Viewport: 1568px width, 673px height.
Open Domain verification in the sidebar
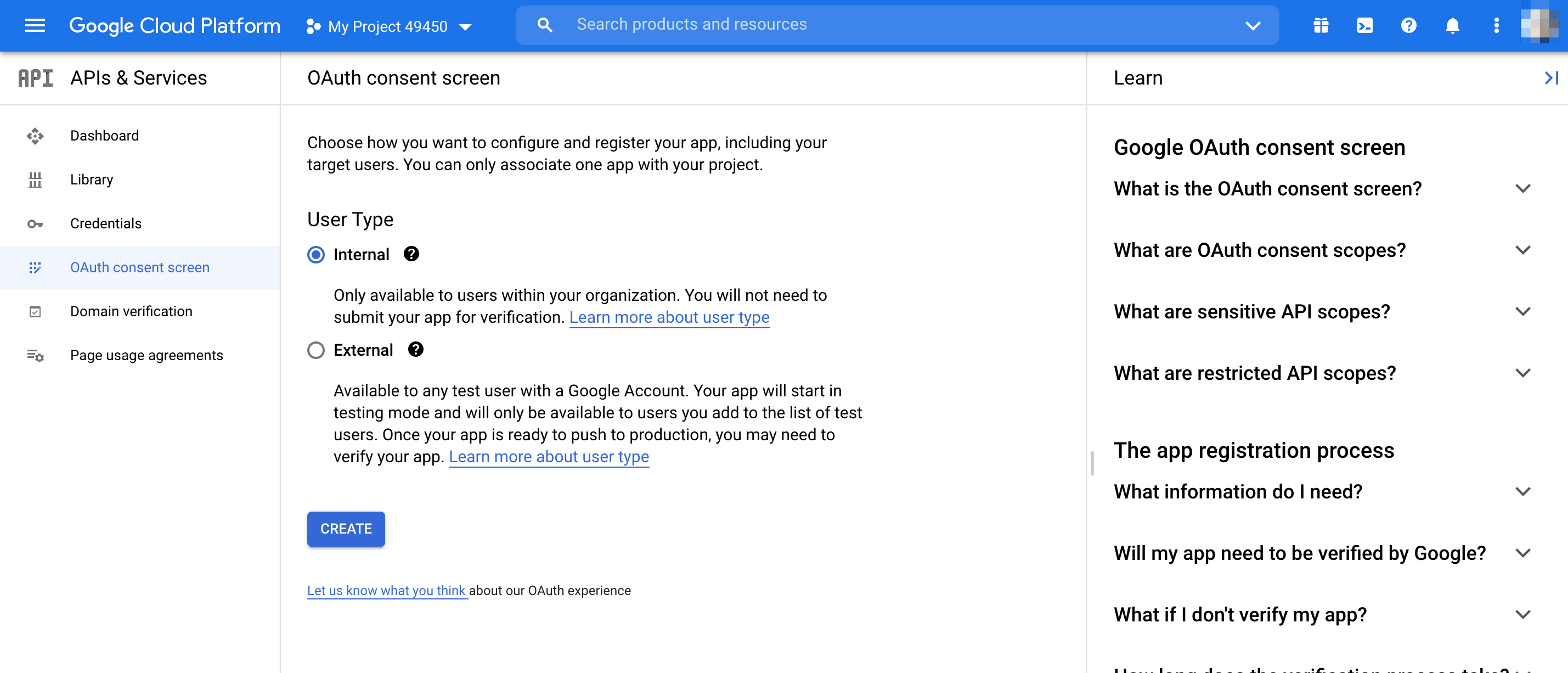point(140,311)
